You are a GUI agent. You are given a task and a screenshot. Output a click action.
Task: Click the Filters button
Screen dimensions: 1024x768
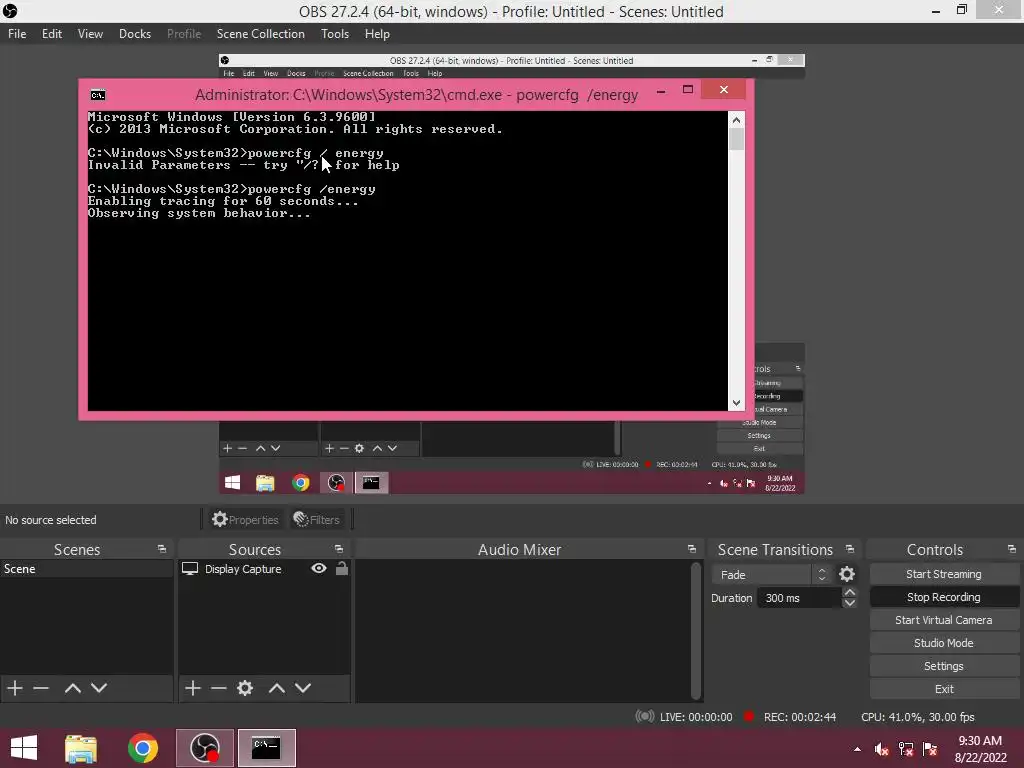pyautogui.click(x=317, y=520)
